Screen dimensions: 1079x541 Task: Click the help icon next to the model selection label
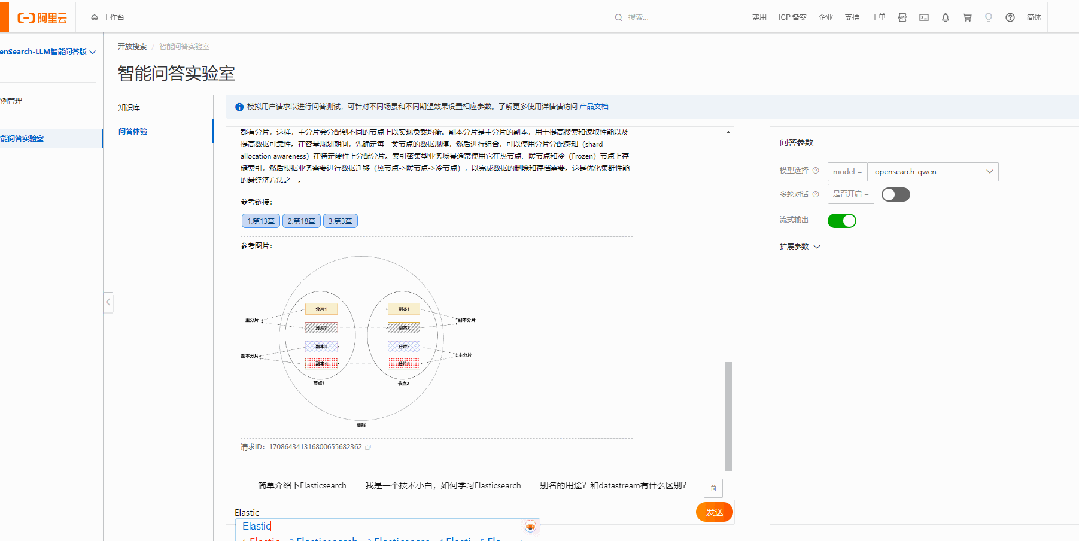[x=816, y=171]
